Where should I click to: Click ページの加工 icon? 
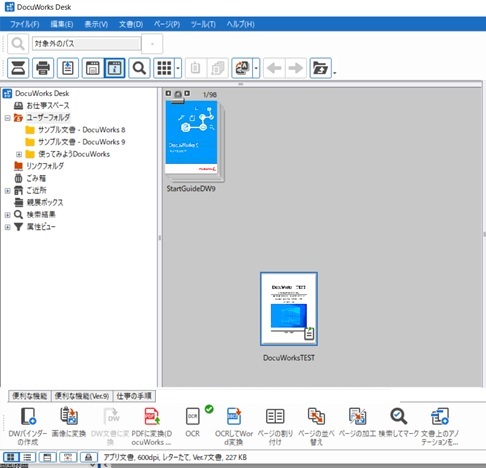pyautogui.click(x=357, y=416)
